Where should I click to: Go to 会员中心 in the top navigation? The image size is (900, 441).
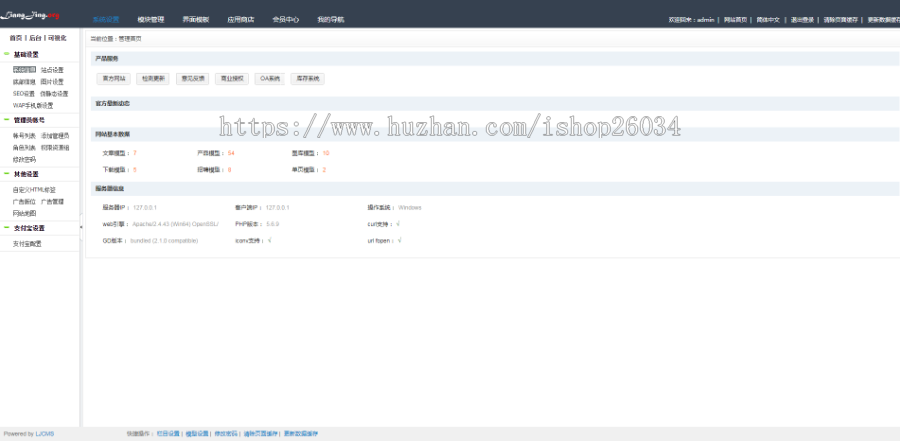tap(285, 19)
